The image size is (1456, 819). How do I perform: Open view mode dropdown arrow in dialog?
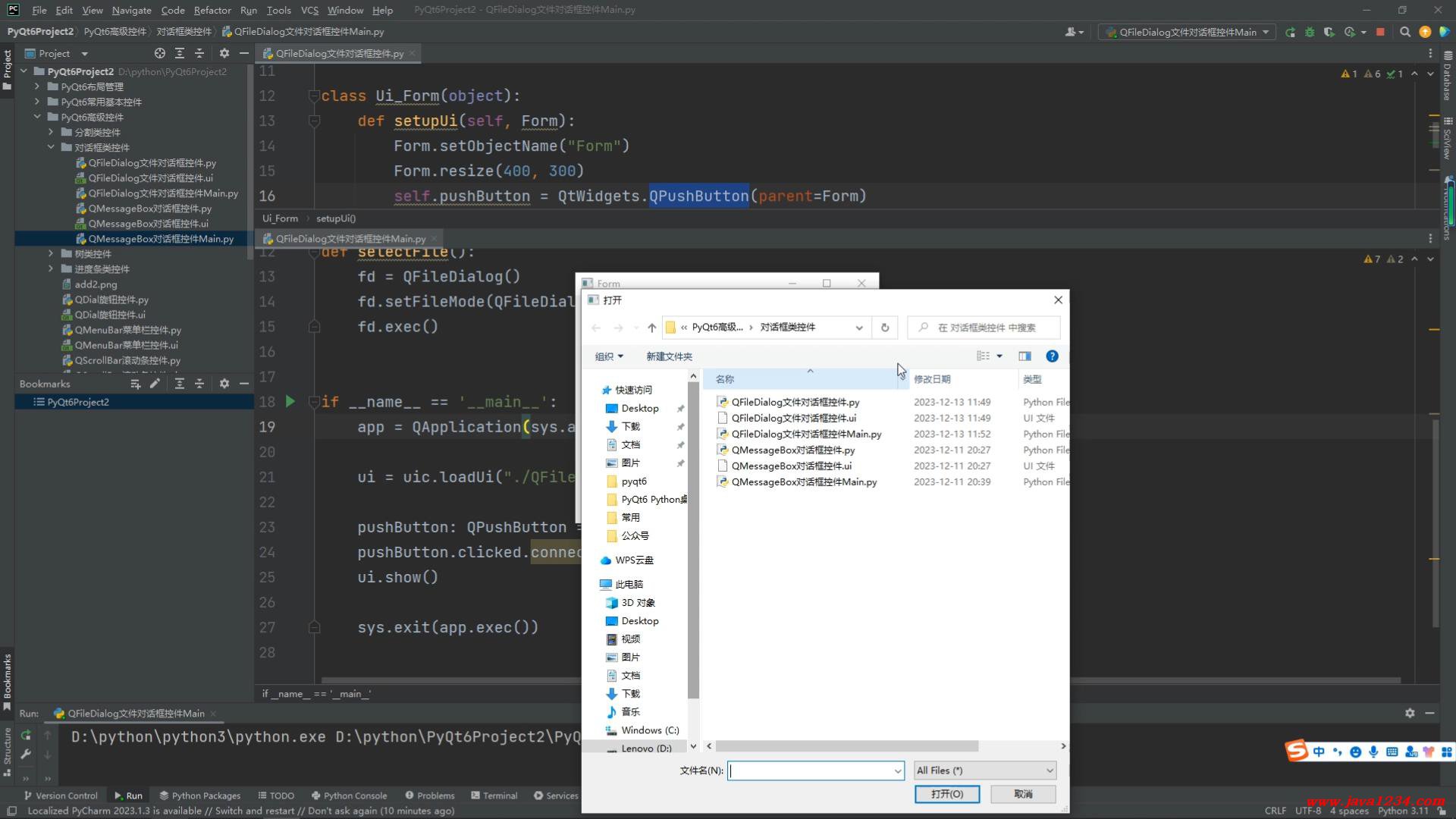tap(999, 356)
